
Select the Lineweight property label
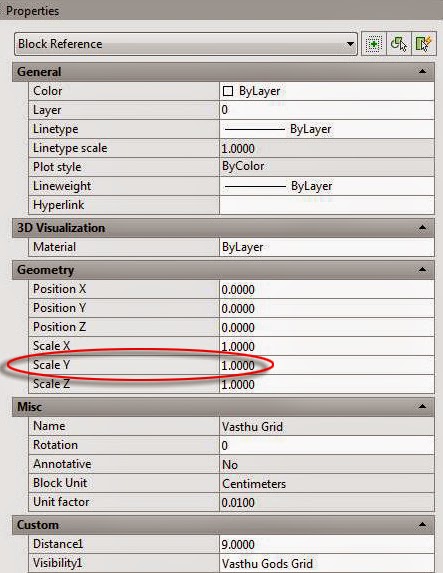(x=62, y=186)
